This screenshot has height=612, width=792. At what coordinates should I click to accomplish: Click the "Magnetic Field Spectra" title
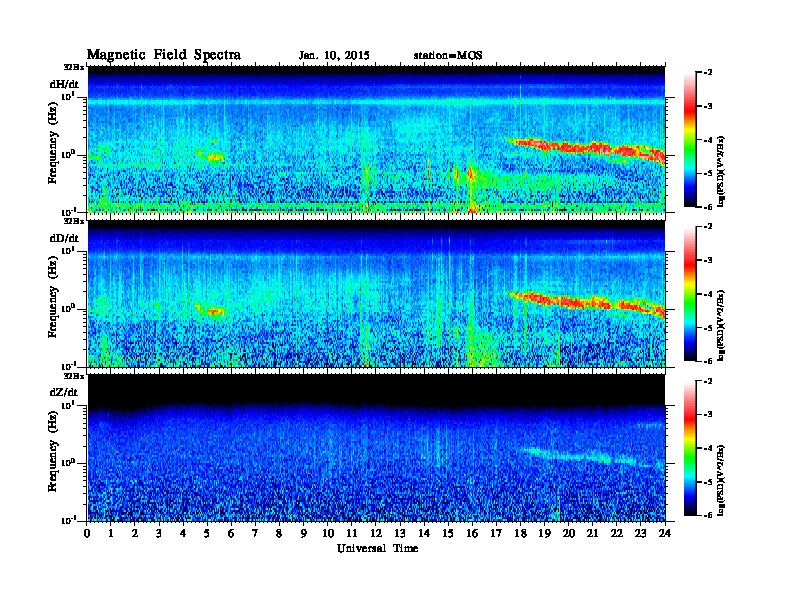coord(164,55)
